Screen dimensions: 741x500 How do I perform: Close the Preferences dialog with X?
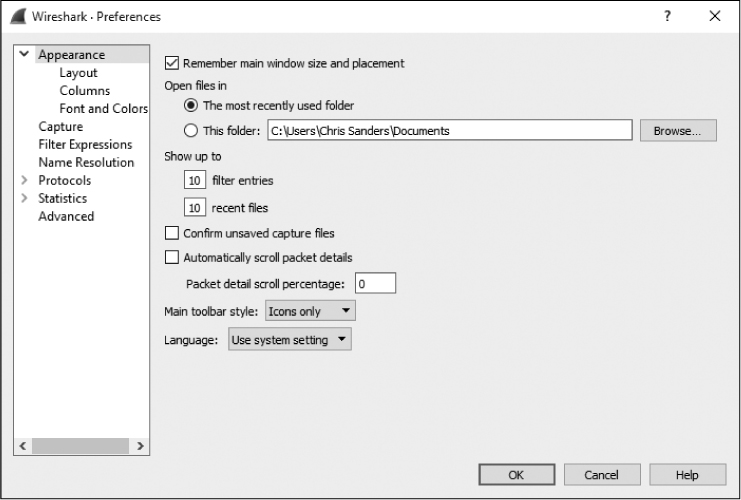pyautogui.click(x=715, y=16)
